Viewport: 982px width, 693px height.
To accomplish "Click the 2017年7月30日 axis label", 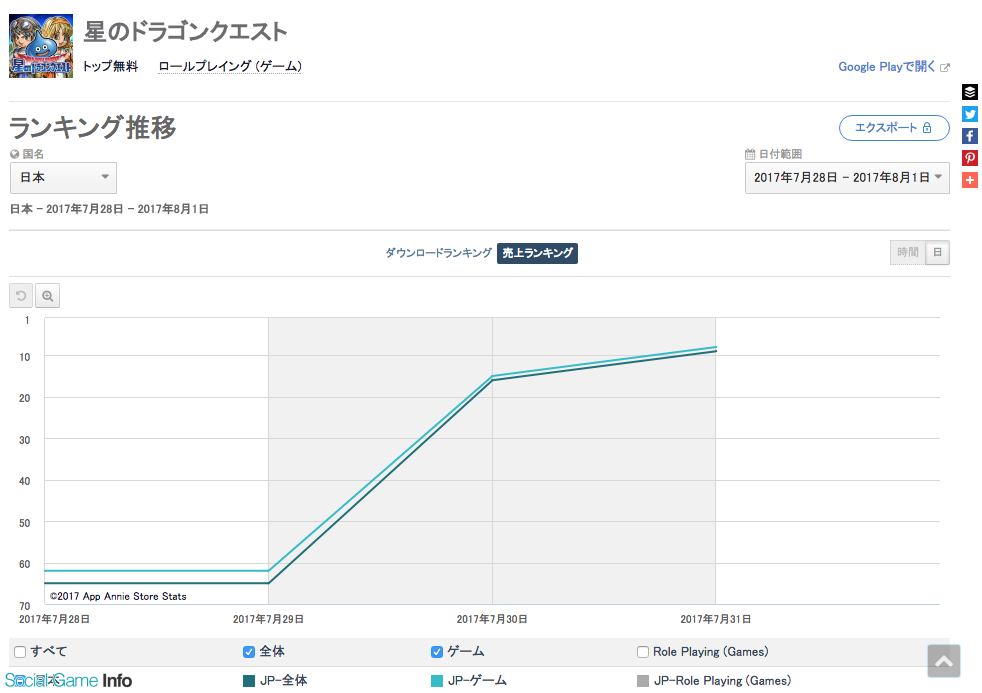I will 492,619.
